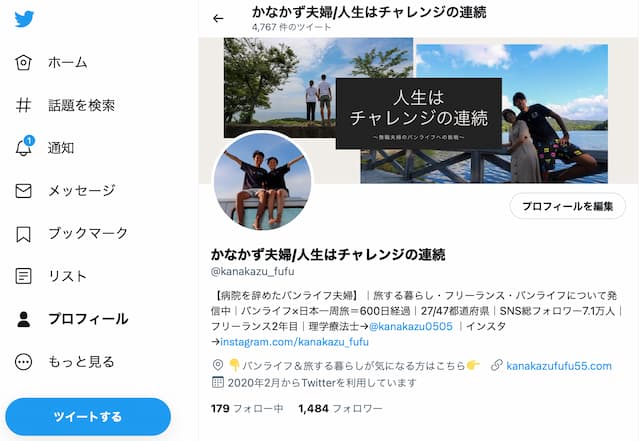The image size is (640, 441).
Task: Open the リスト list icon
Action: point(23,276)
